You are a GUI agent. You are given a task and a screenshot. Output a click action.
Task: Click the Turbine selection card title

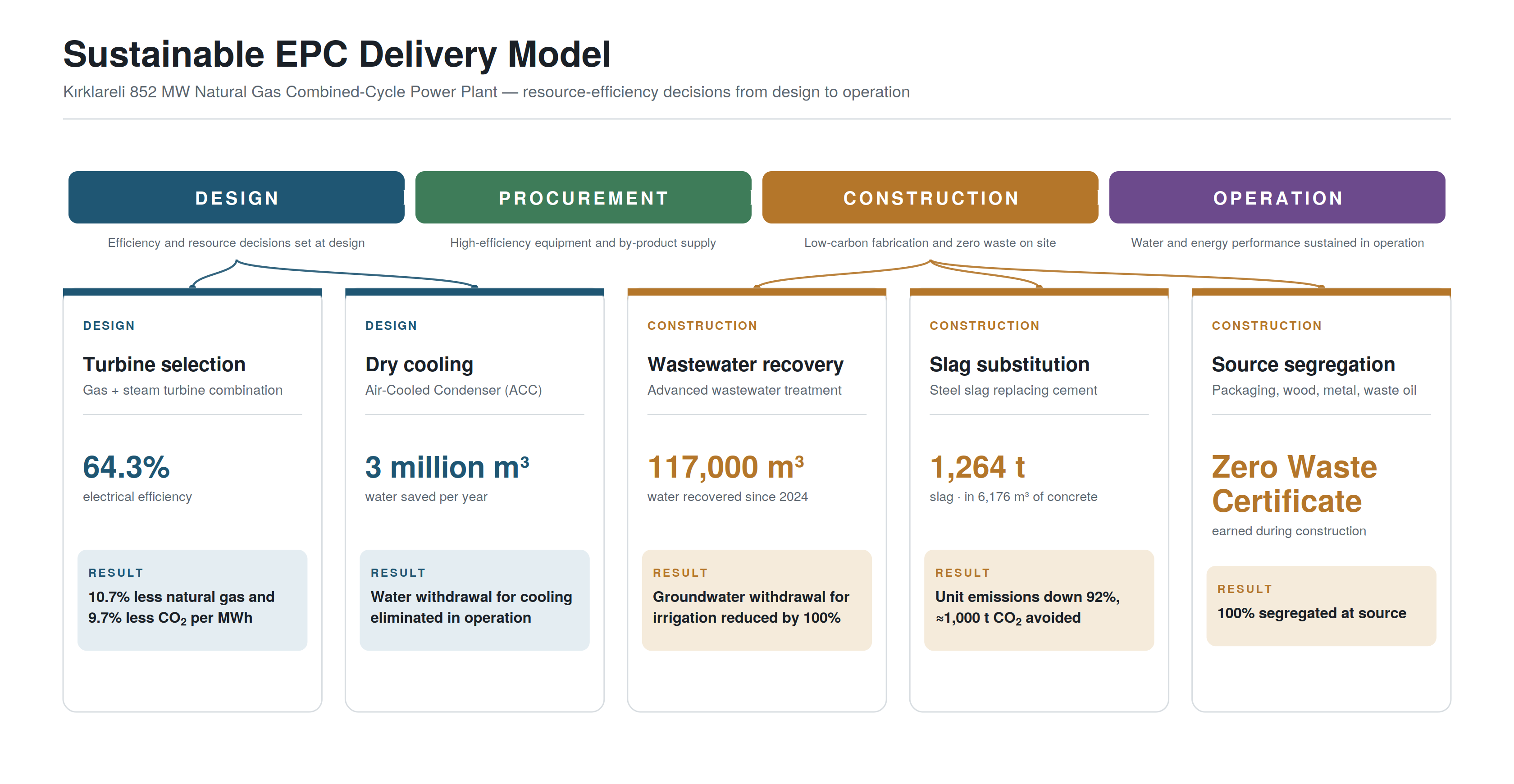pos(164,365)
